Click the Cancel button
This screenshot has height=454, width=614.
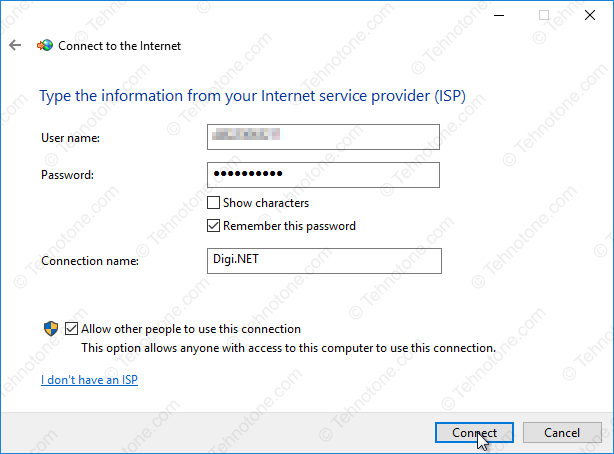pyautogui.click(x=562, y=432)
